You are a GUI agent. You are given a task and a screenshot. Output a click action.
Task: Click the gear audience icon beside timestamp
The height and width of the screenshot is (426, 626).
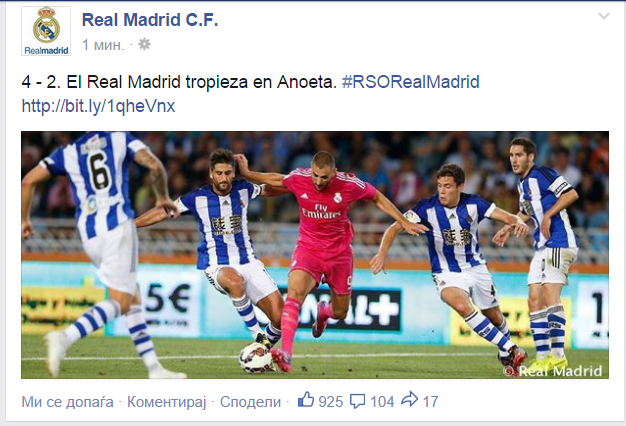tap(144, 44)
